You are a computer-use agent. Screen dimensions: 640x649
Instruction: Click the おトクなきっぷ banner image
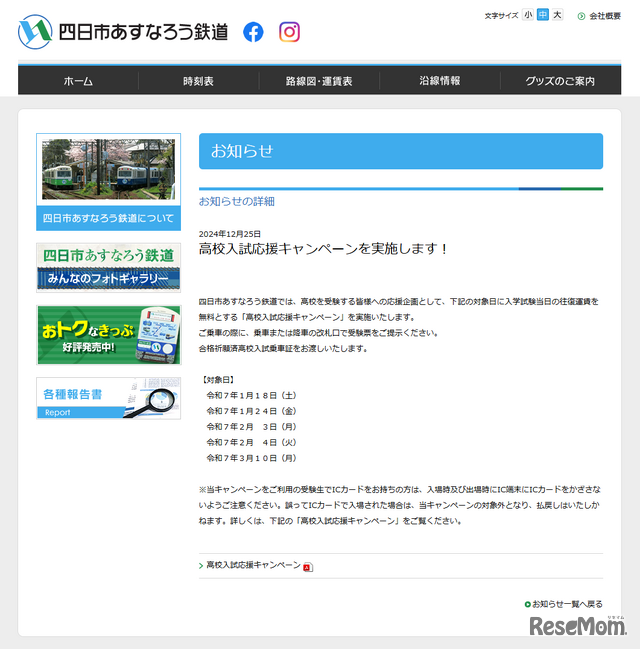[108, 335]
